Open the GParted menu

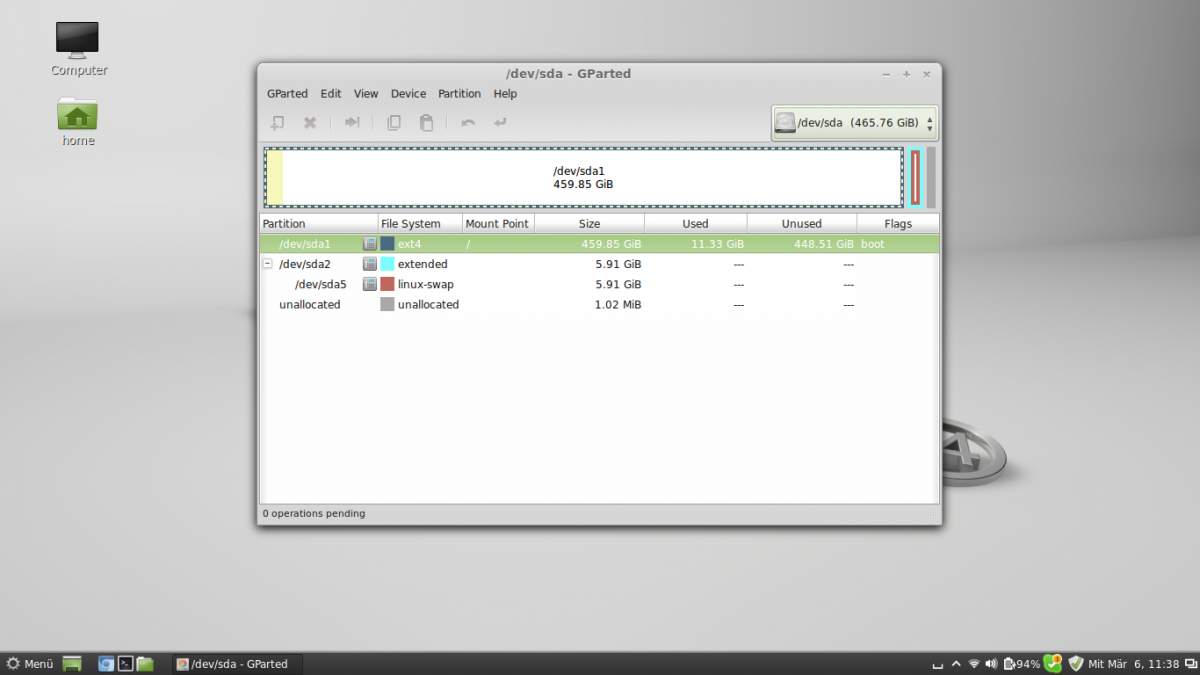pos(287,94)
